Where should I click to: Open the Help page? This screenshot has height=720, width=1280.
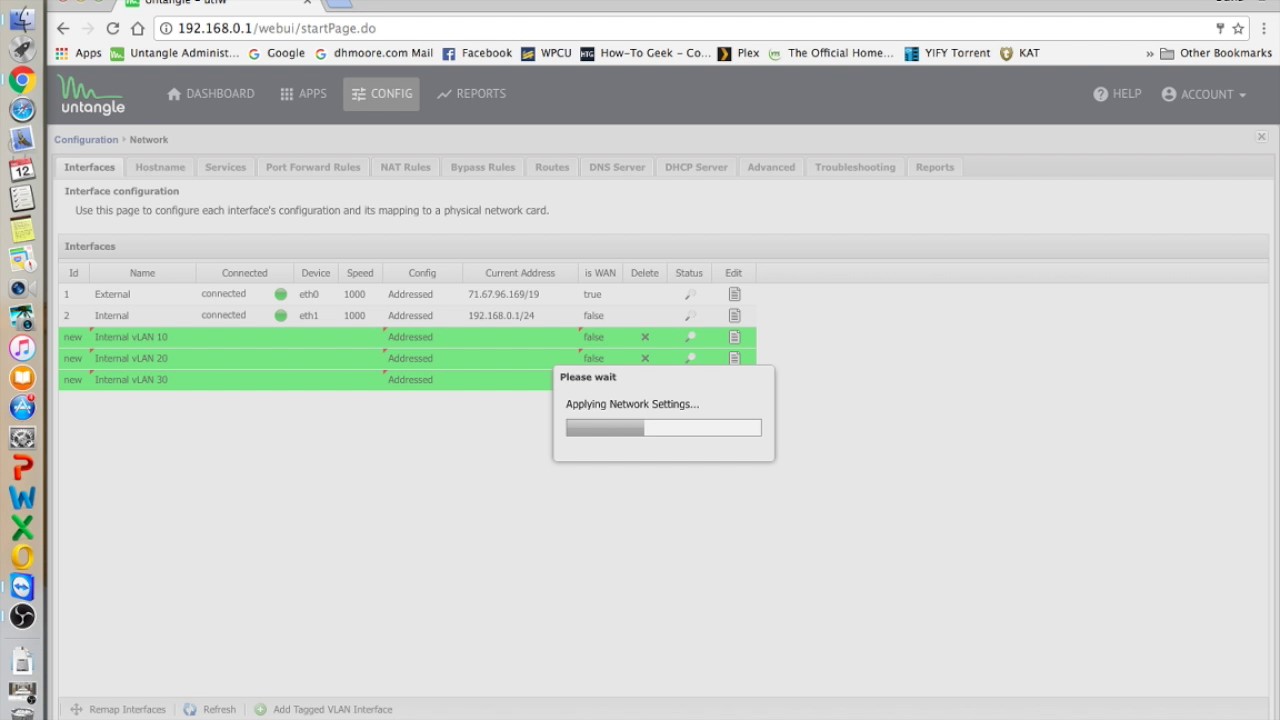(x=1117, y=94)
